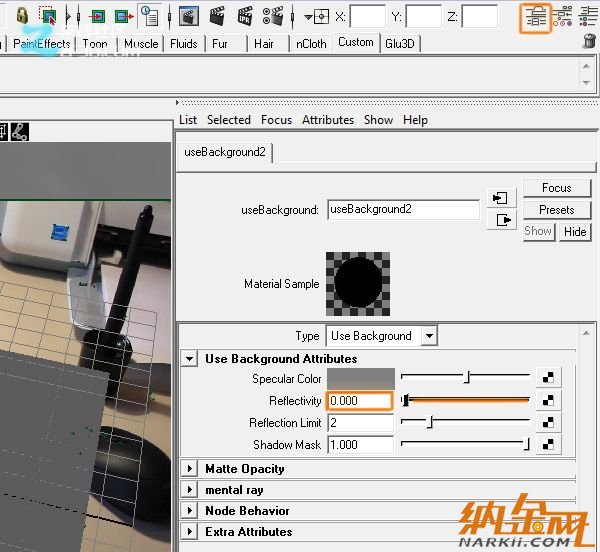
Task: Switch to the nCloth shelf tab
Action: pos(311,44)
